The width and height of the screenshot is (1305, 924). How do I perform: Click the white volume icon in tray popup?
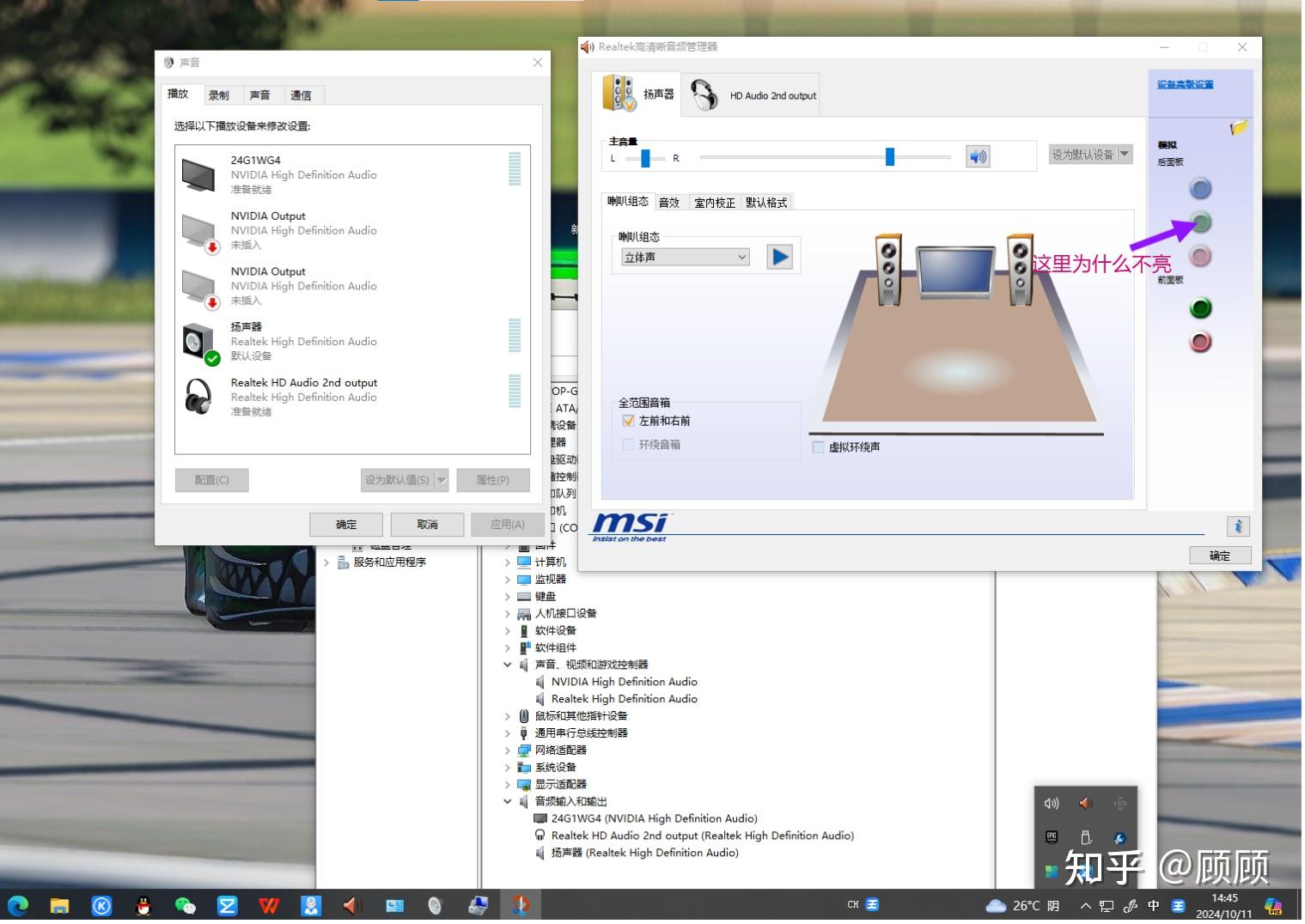pyautogui.click(x=1052, y=804)
